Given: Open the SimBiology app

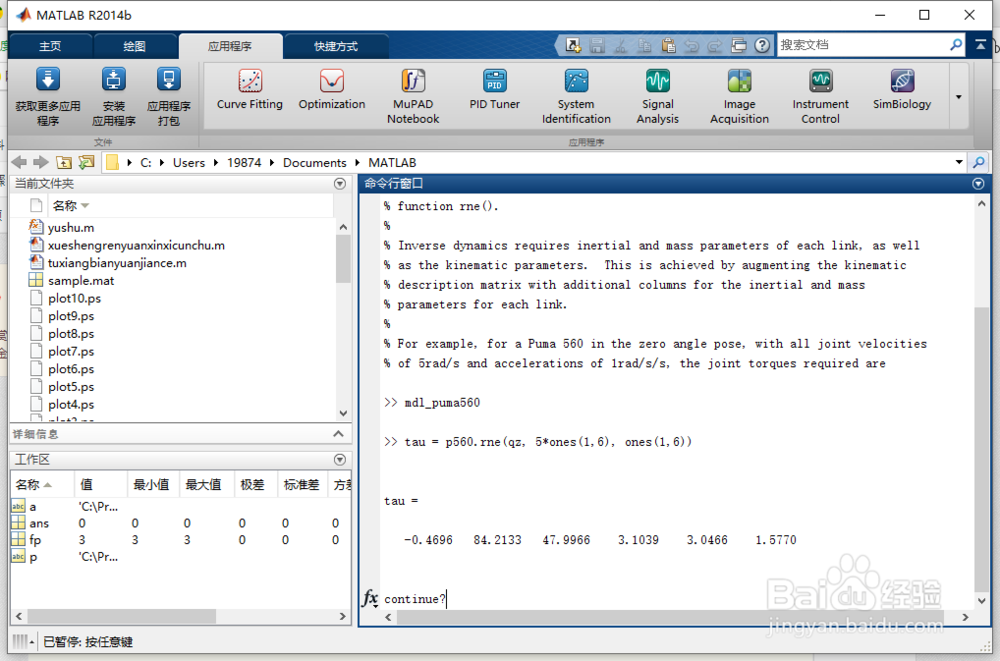Looking at the screenshot, I should point(902,90).
